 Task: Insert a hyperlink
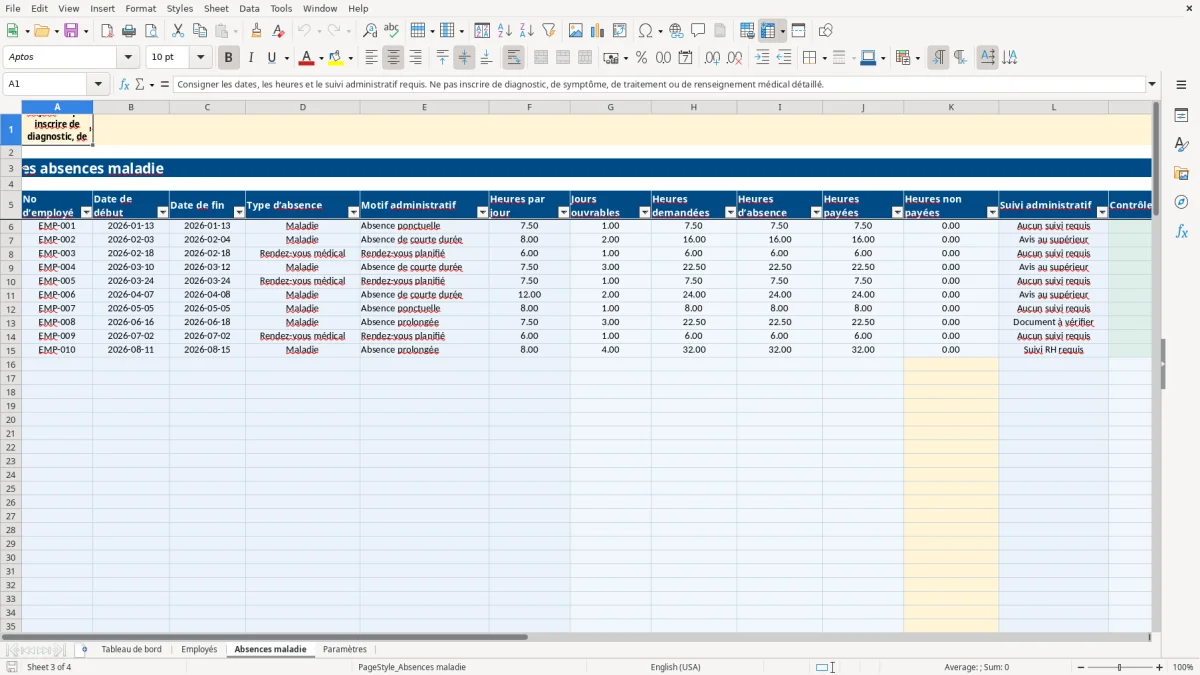676,31
